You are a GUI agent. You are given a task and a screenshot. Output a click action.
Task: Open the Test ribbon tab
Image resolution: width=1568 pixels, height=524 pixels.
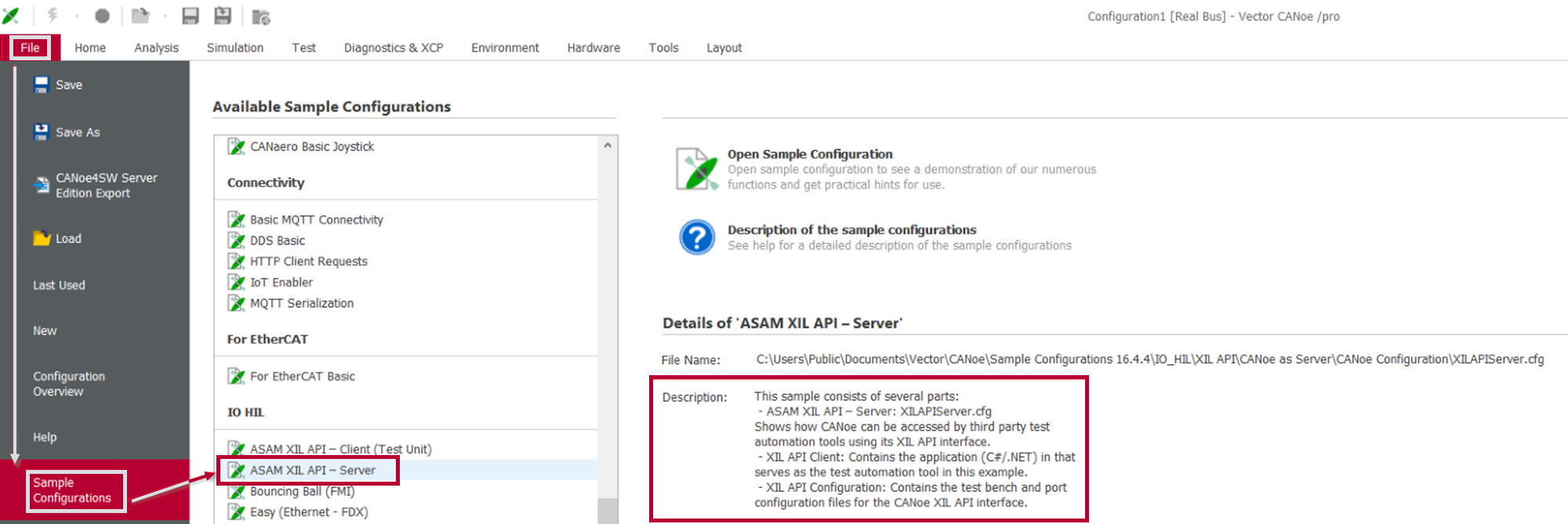click(x=303, y=48)
